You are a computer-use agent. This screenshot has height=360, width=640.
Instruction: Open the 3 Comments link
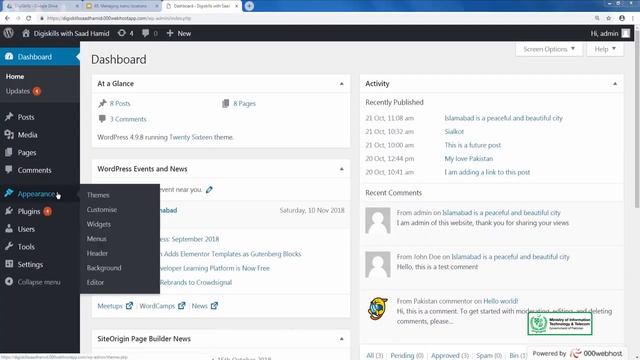(x=128, y=119)
